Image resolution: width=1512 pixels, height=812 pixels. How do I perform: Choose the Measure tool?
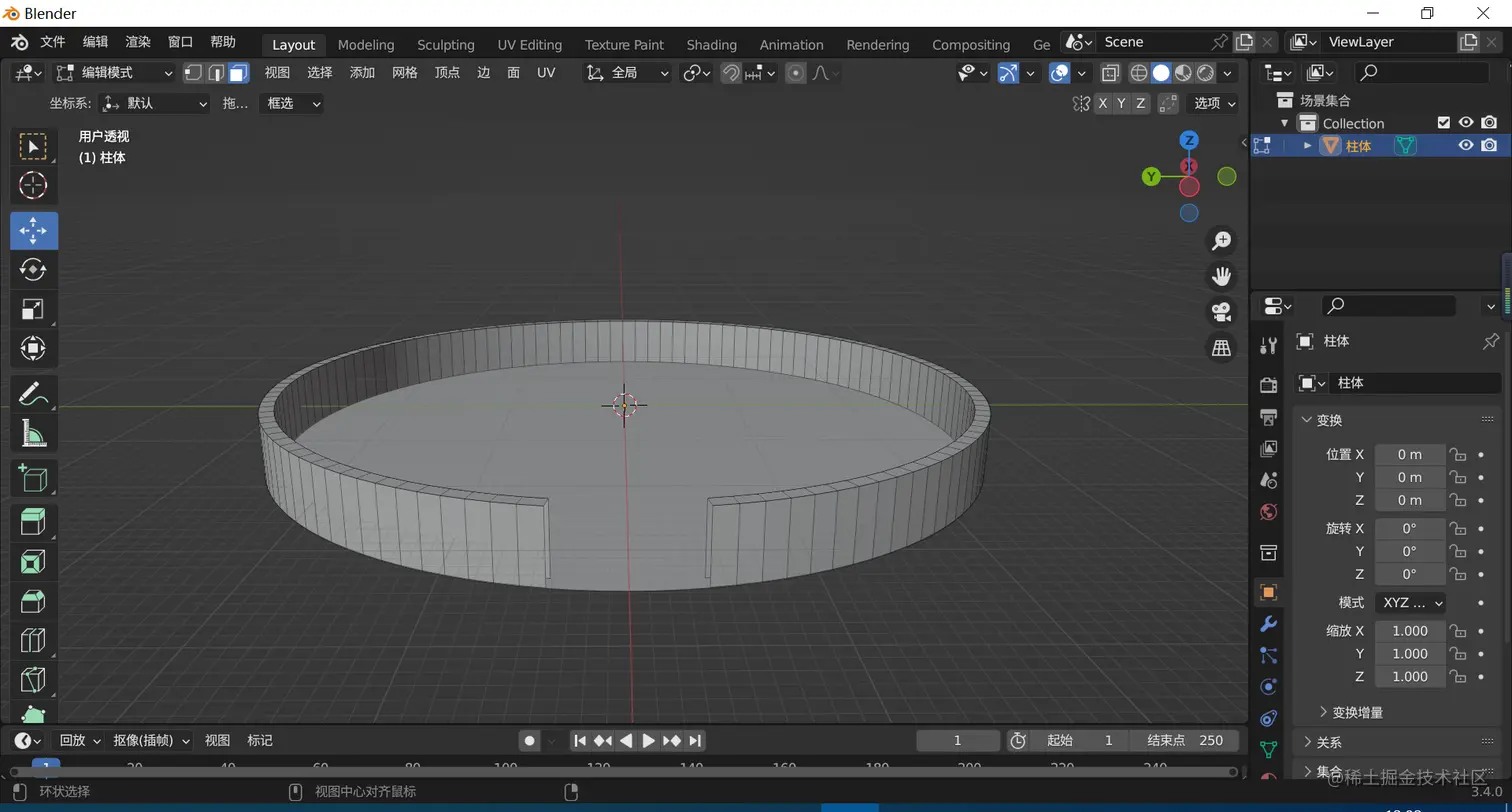coord(34,434)
